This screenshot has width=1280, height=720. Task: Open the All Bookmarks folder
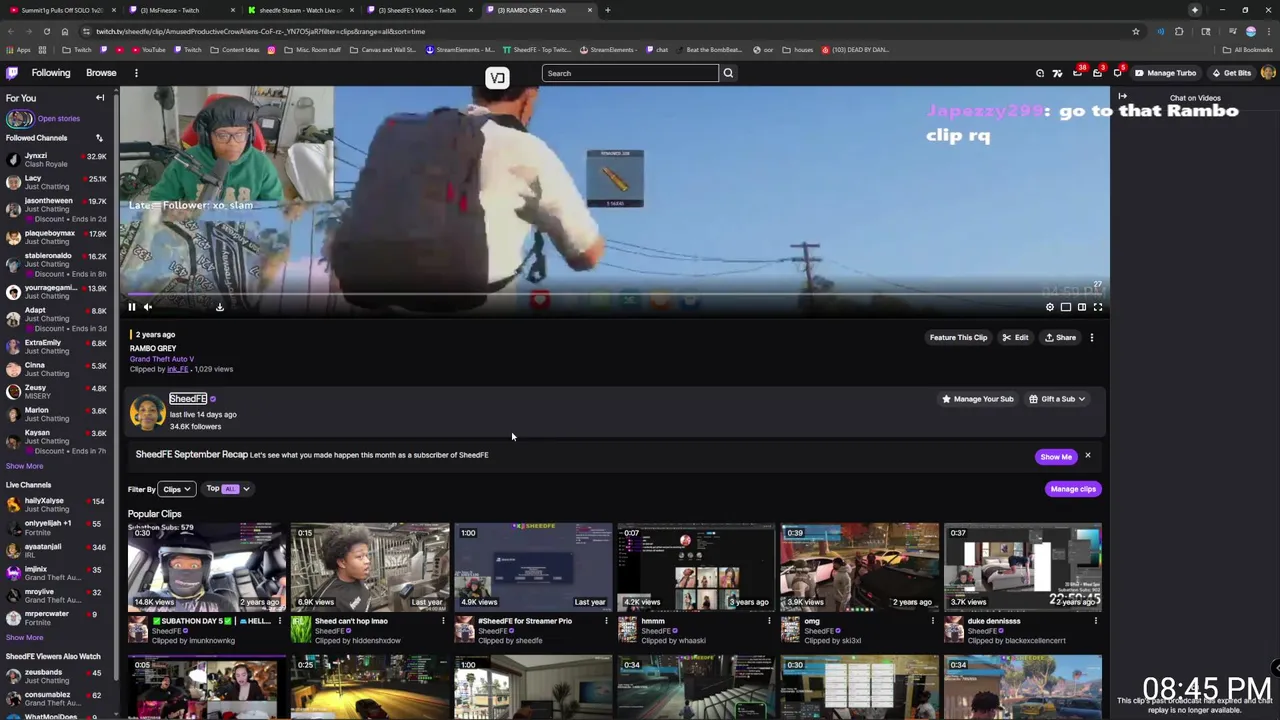pos(1248,50)
